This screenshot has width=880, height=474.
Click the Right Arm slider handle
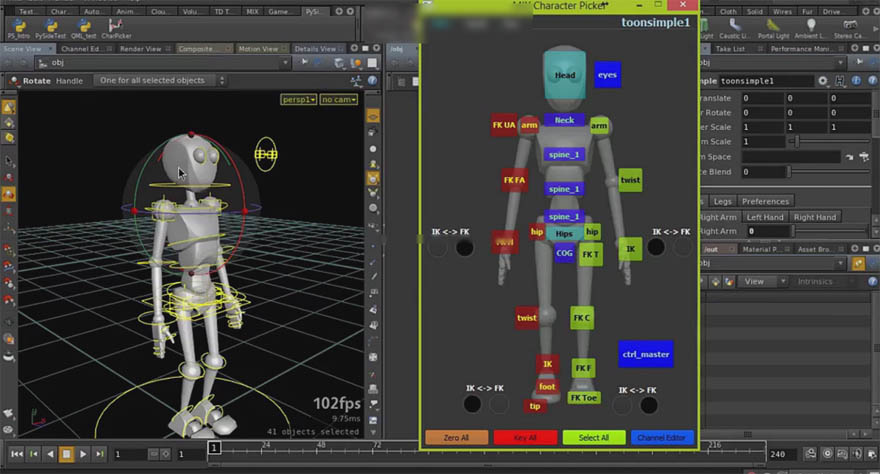point(794,231)
